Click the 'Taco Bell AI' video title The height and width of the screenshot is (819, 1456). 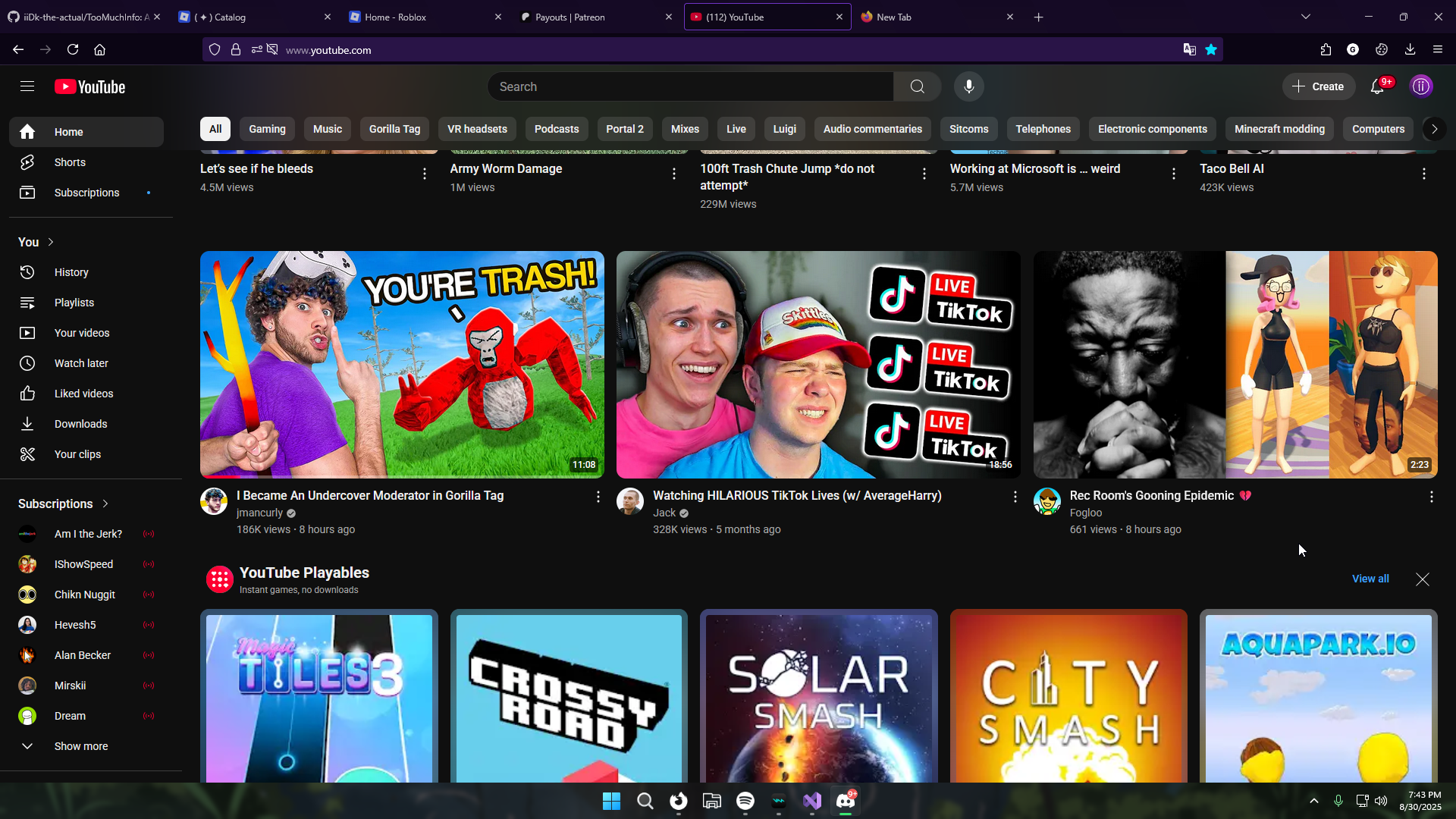coord(1232,168)
